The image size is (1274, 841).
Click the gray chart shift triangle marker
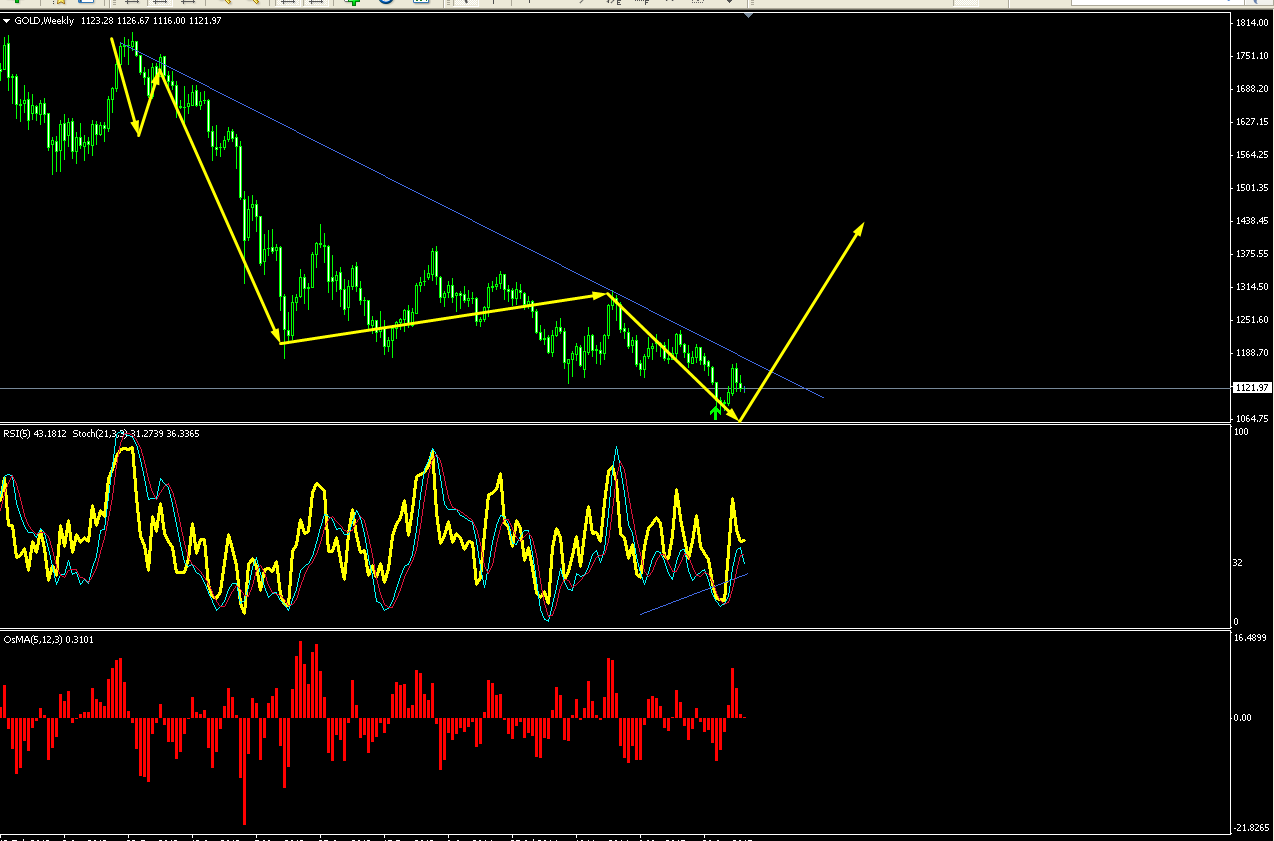(x=749, y=14)
